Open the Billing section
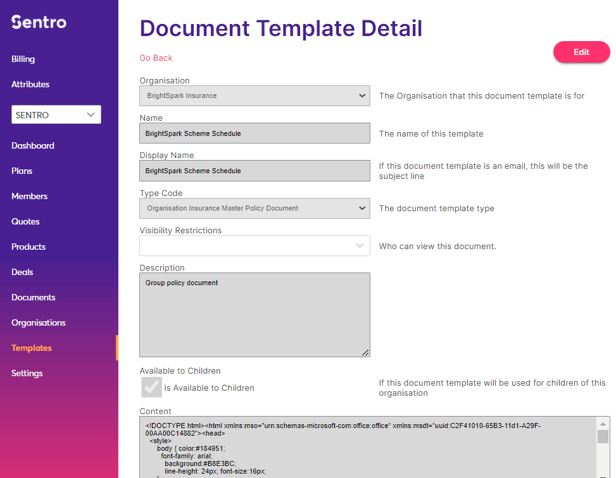Screen dimensions: 616x478 point(23,59)
